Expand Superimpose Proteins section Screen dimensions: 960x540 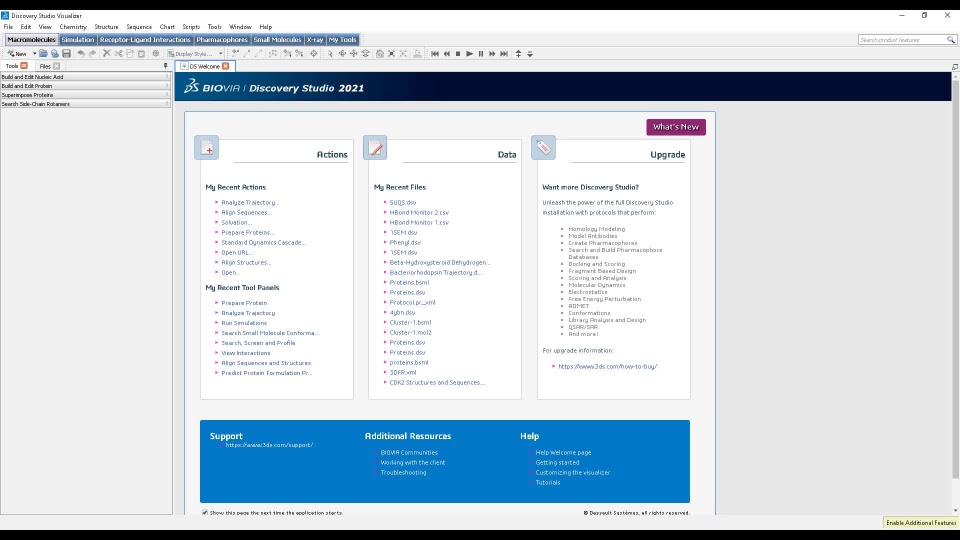tap(85, 95)
